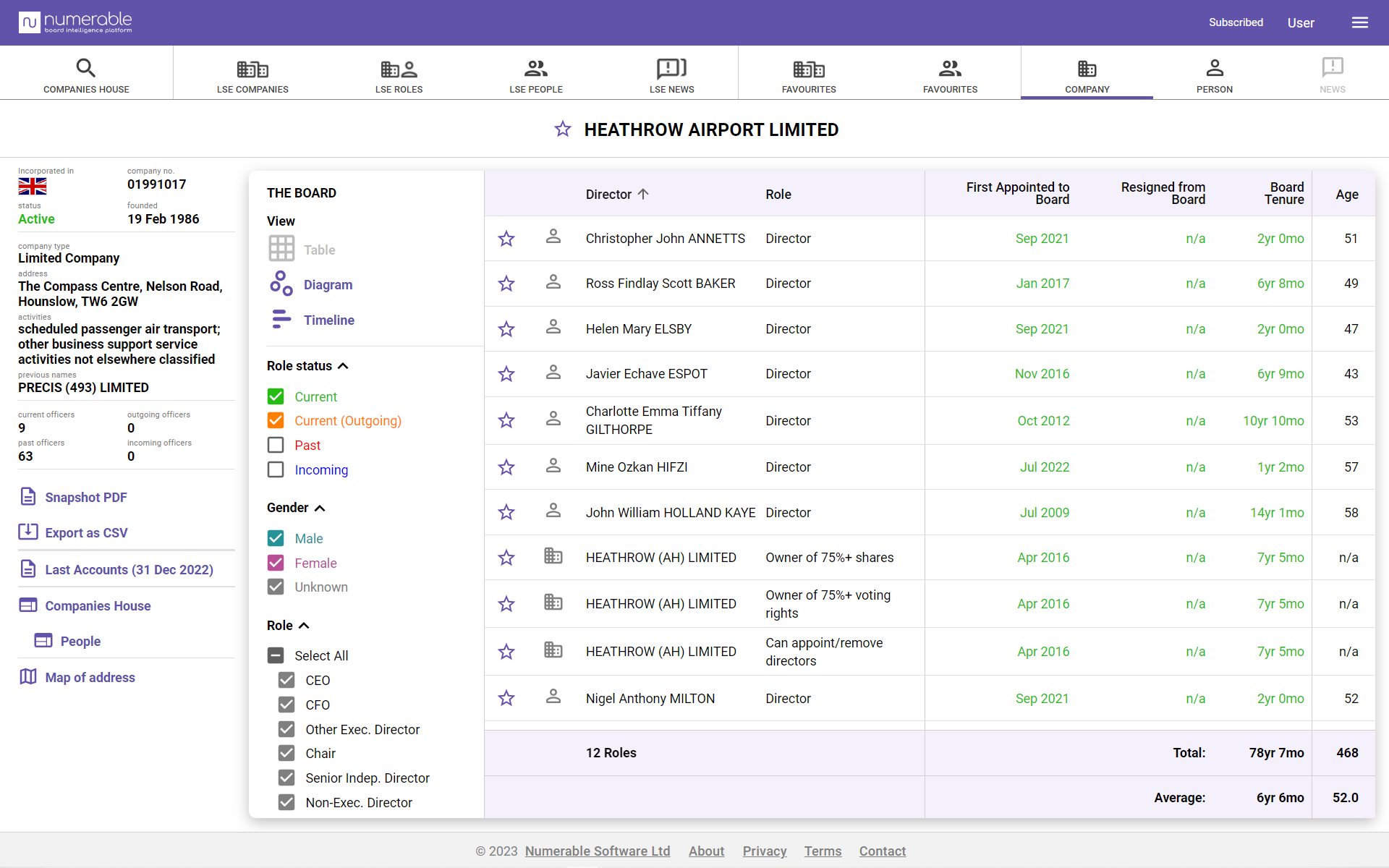
Task: Star John William HOLLAND KAYE row
Action: point(506,512)
